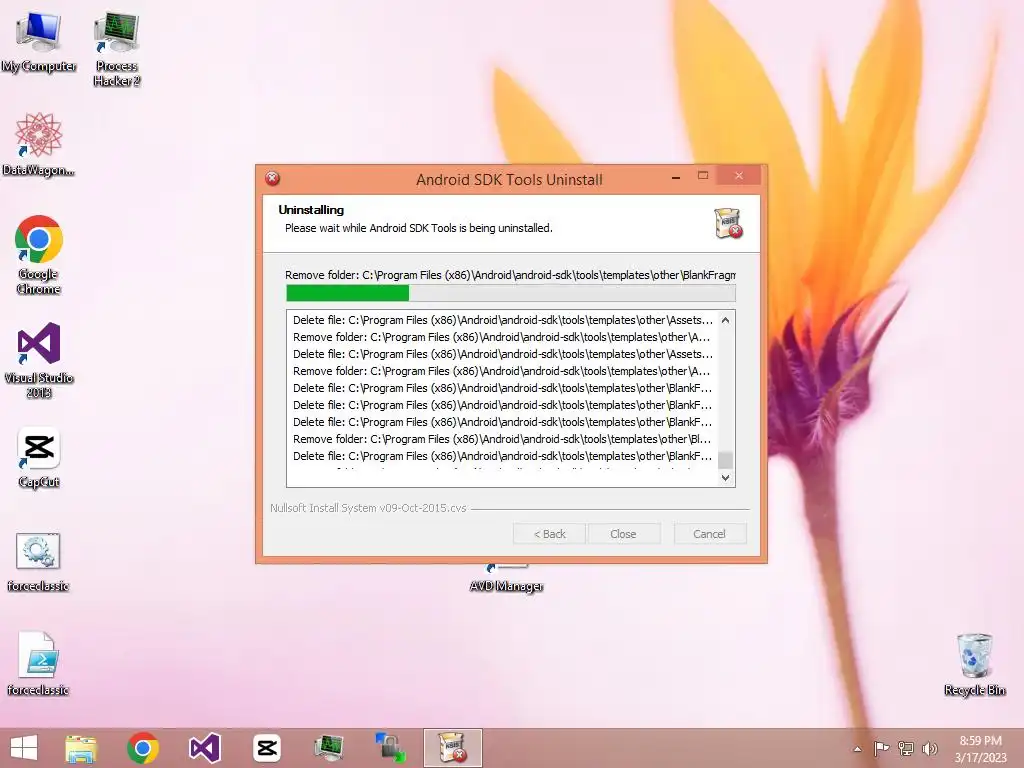Close the Android SDK Tools Uninstall window
Image resolution: width=1024 pixels, height=768 pixels.
point(739,176)
